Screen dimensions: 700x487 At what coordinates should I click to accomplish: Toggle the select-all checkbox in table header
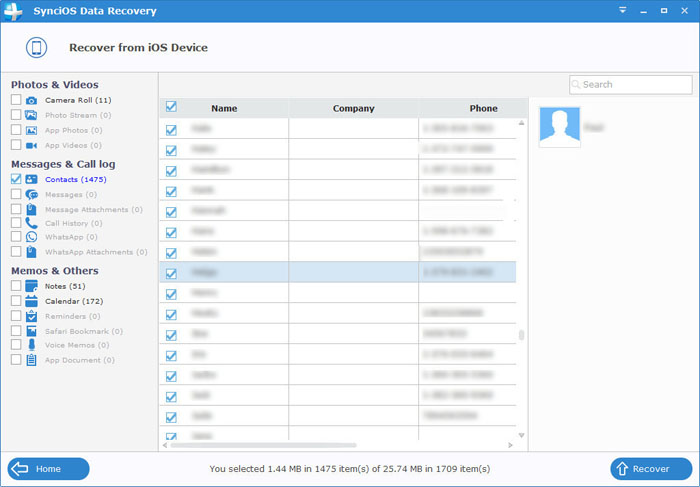click(x=171, y=107)
